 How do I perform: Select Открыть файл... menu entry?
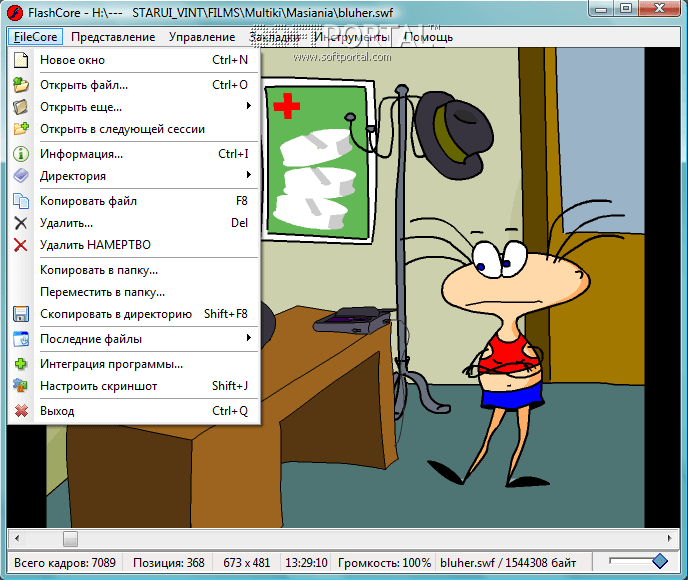point(134,85)
